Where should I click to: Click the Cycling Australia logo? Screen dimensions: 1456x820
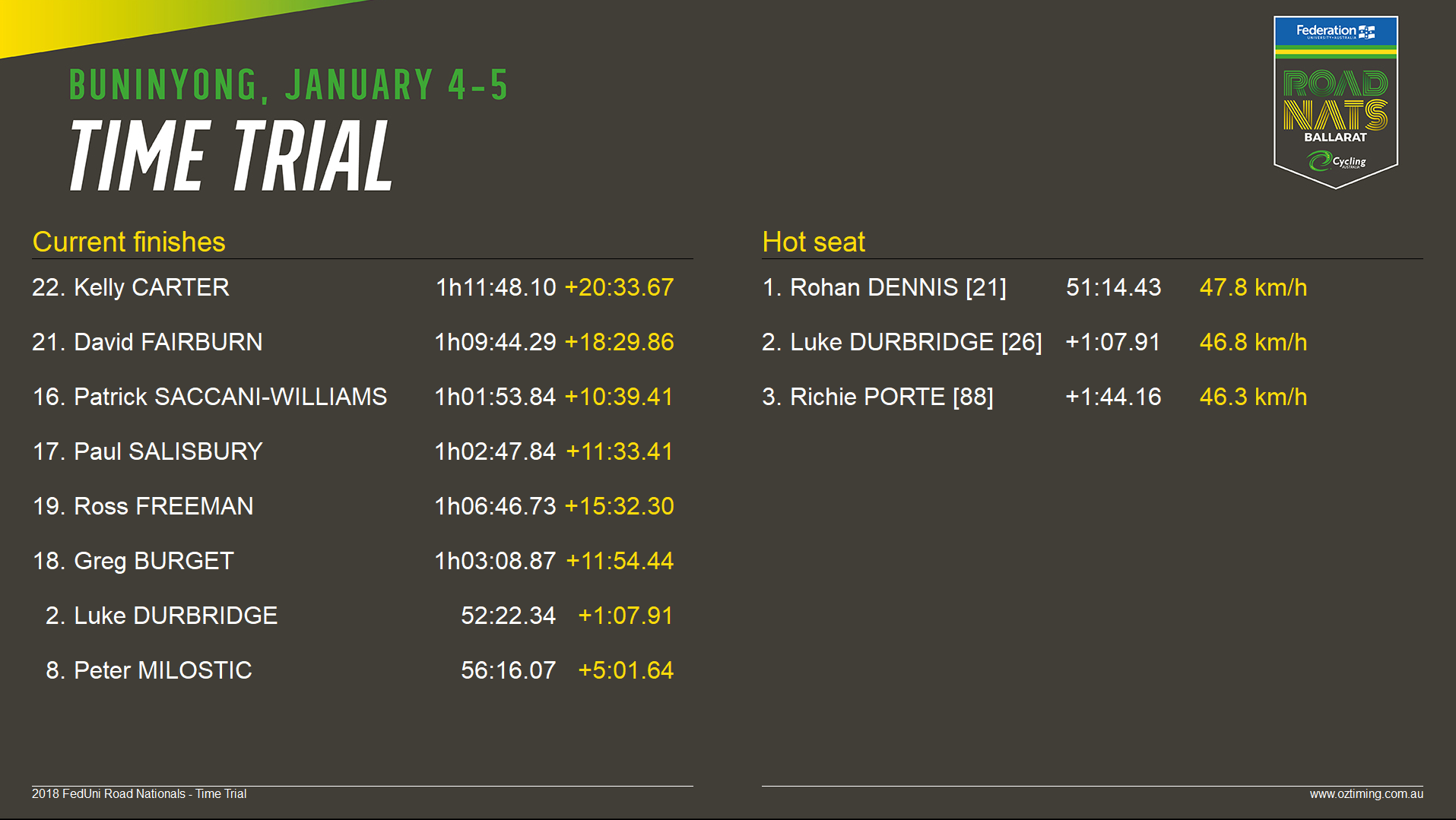(1337, 161)
